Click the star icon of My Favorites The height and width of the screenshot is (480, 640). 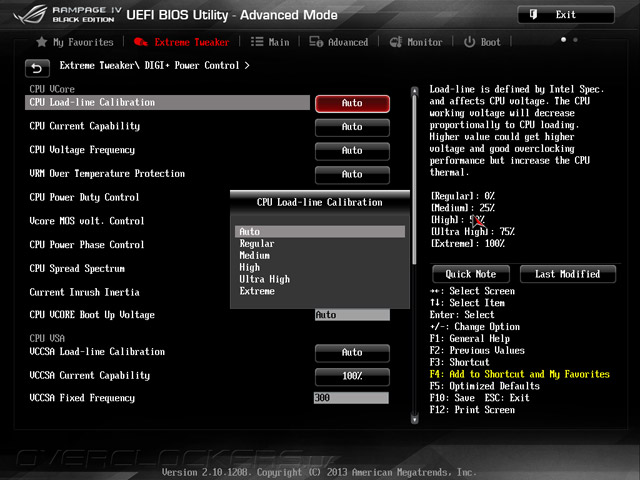(42, 42)
